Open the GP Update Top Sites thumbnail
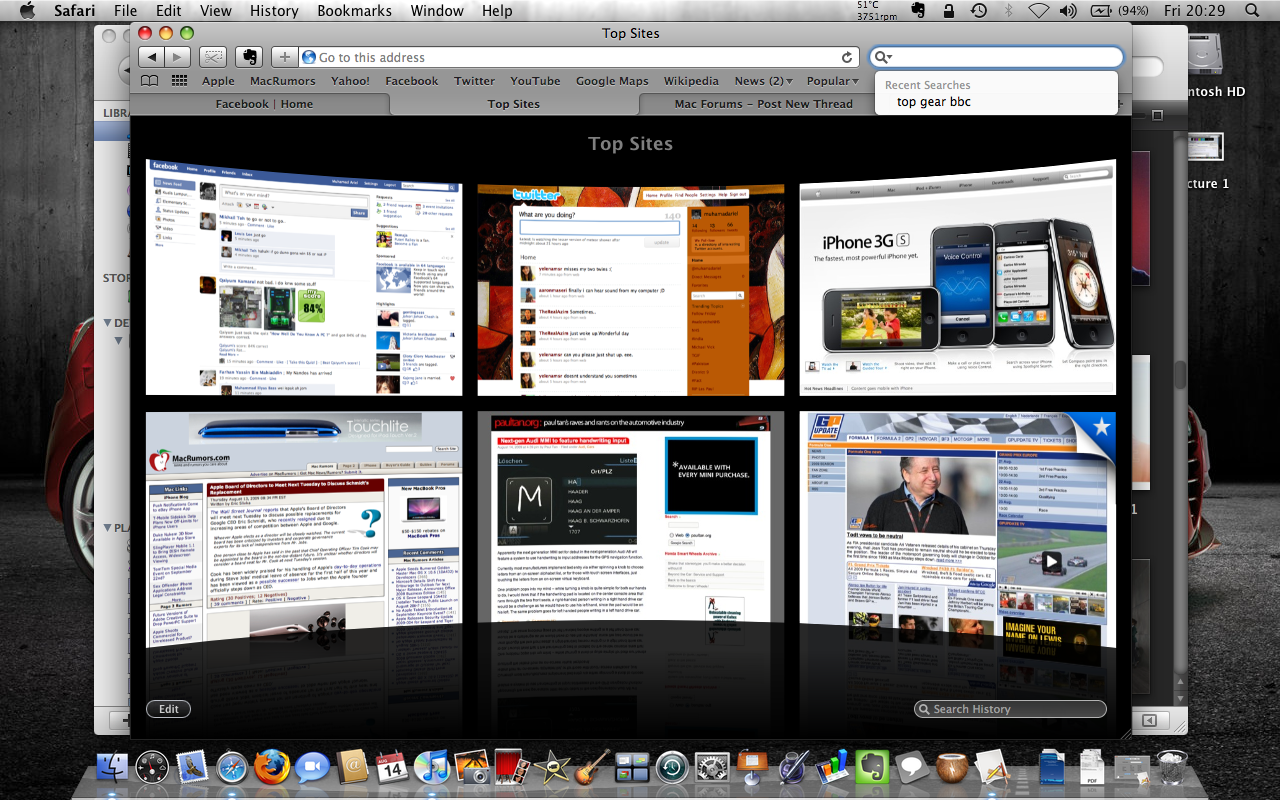Image resolution: width=1280 pixels, height=800 pixels. 958,530
